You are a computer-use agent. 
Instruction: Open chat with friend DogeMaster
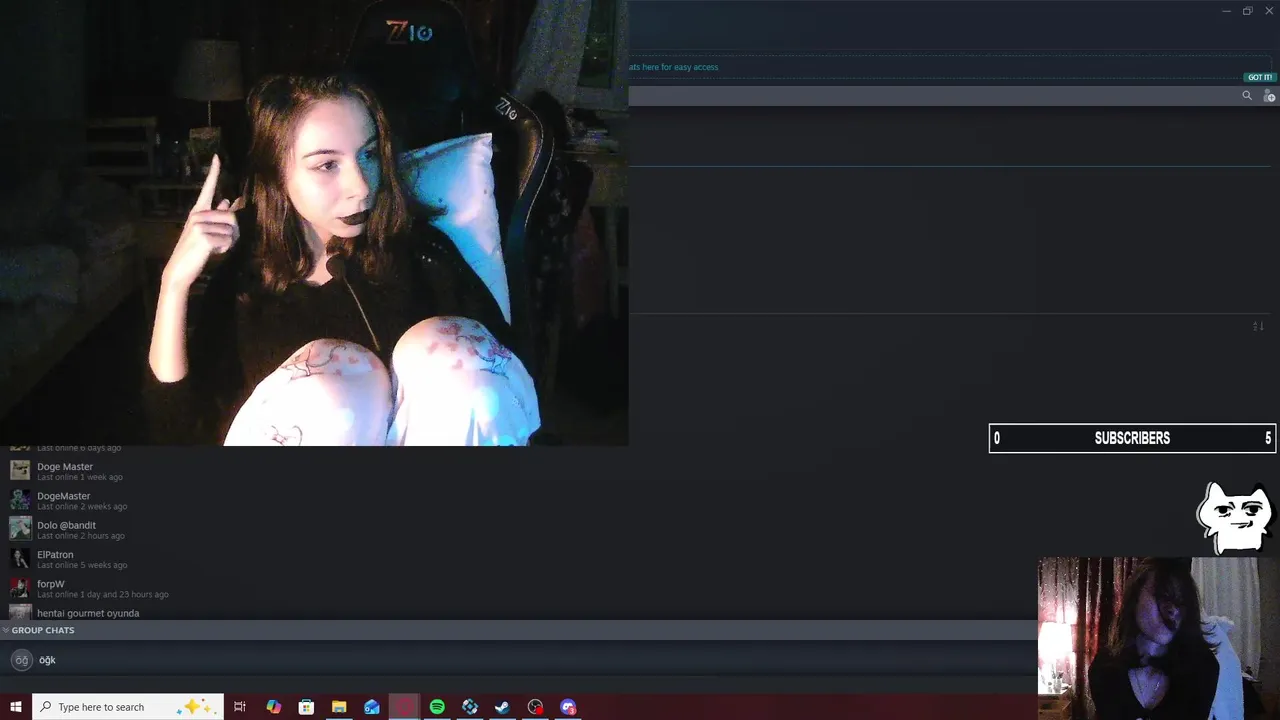click(x=64, y=496)
